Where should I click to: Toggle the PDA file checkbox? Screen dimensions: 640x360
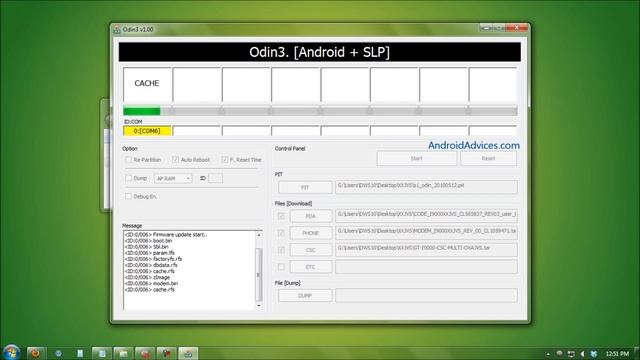pyautogui.click(x=281, y=216)
